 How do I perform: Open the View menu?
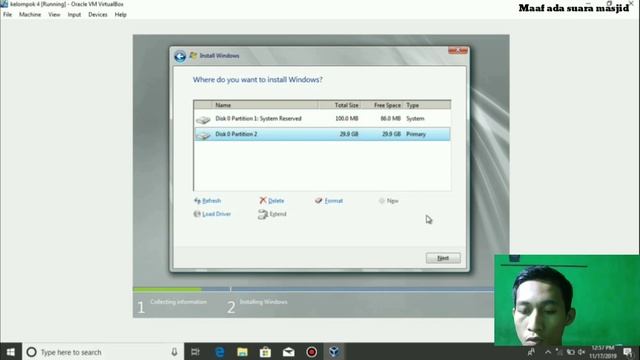(x=54, y=15)
